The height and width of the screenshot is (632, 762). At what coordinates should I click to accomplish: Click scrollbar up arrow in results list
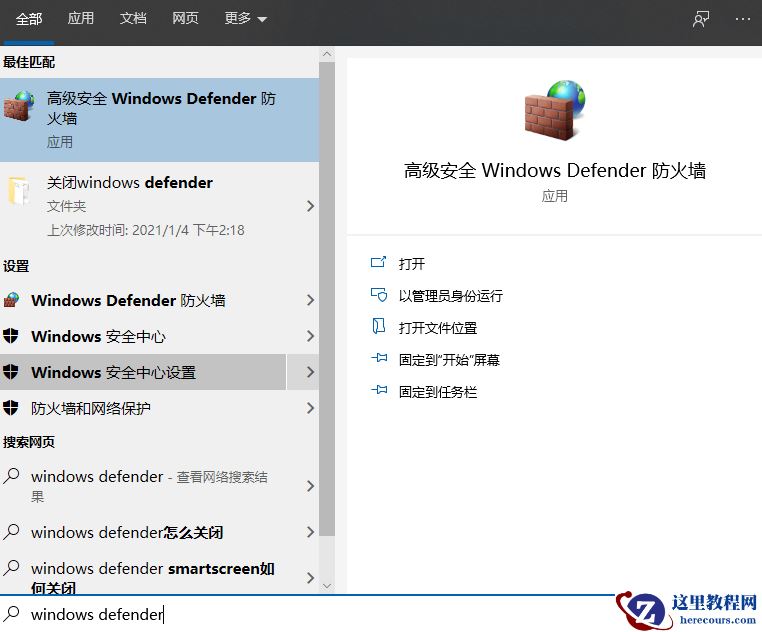(327, 54)
